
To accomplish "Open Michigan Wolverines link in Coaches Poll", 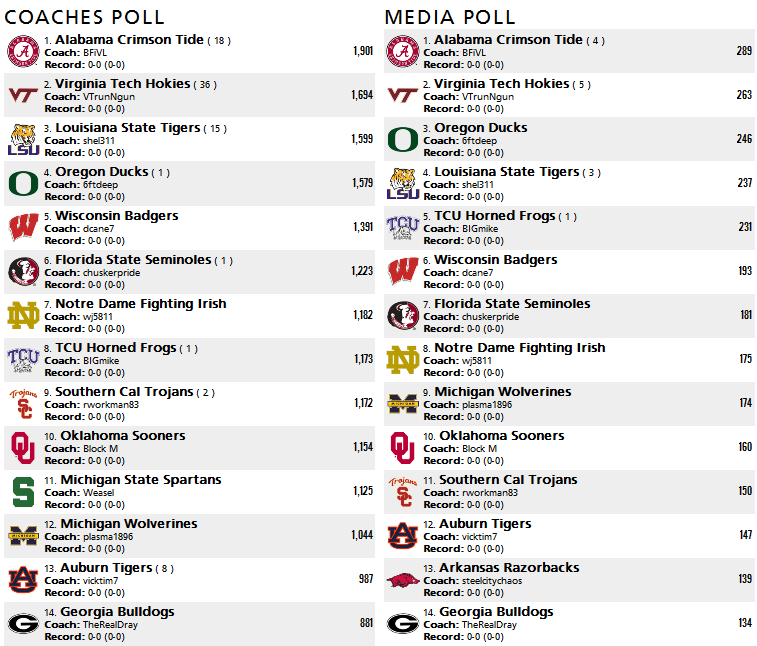I will [x=129, y=523].
